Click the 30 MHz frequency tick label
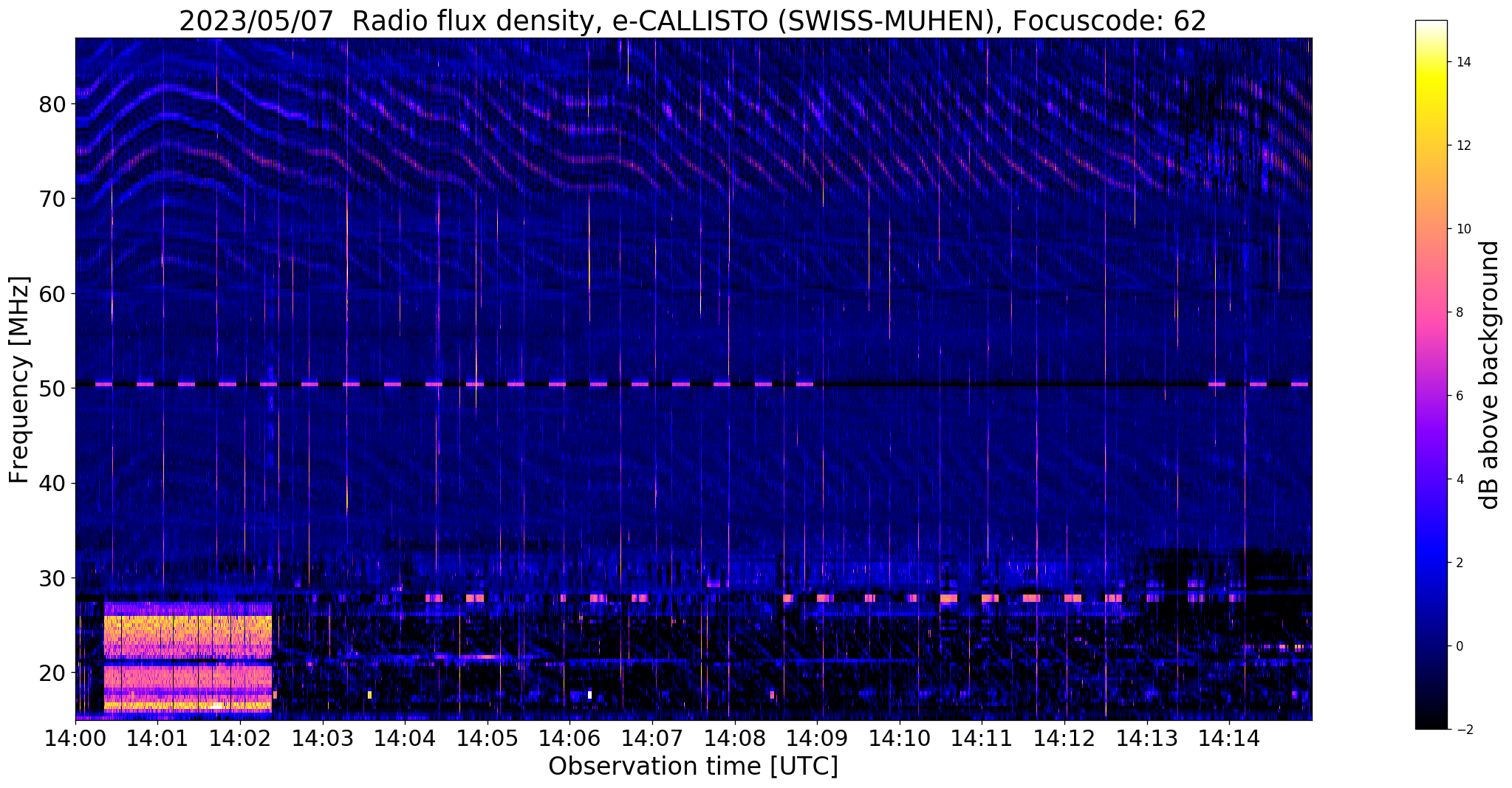The width and height of the screenshot is (1512, 788). tap(52, 578)
